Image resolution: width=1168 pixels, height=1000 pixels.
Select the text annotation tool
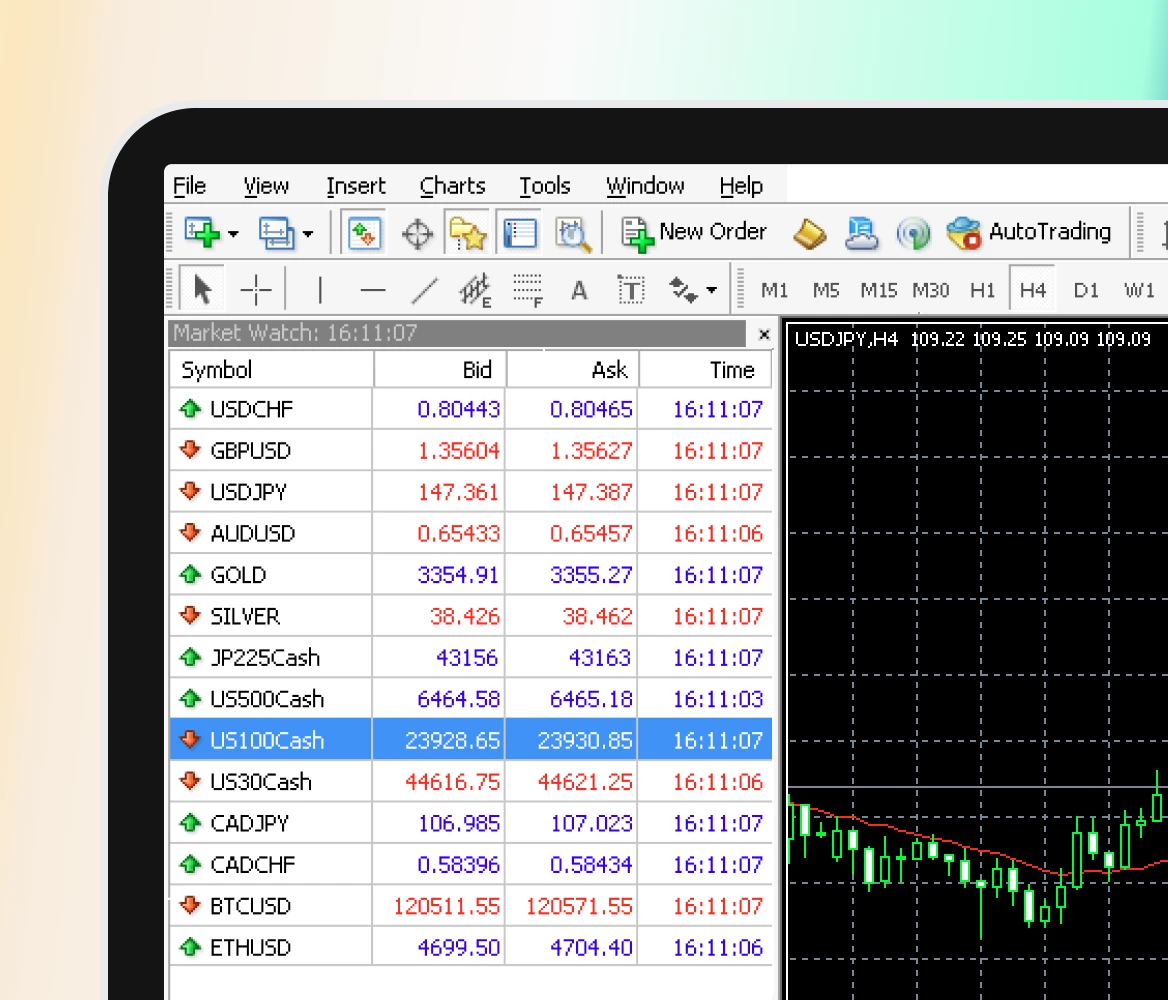point(578,289)
